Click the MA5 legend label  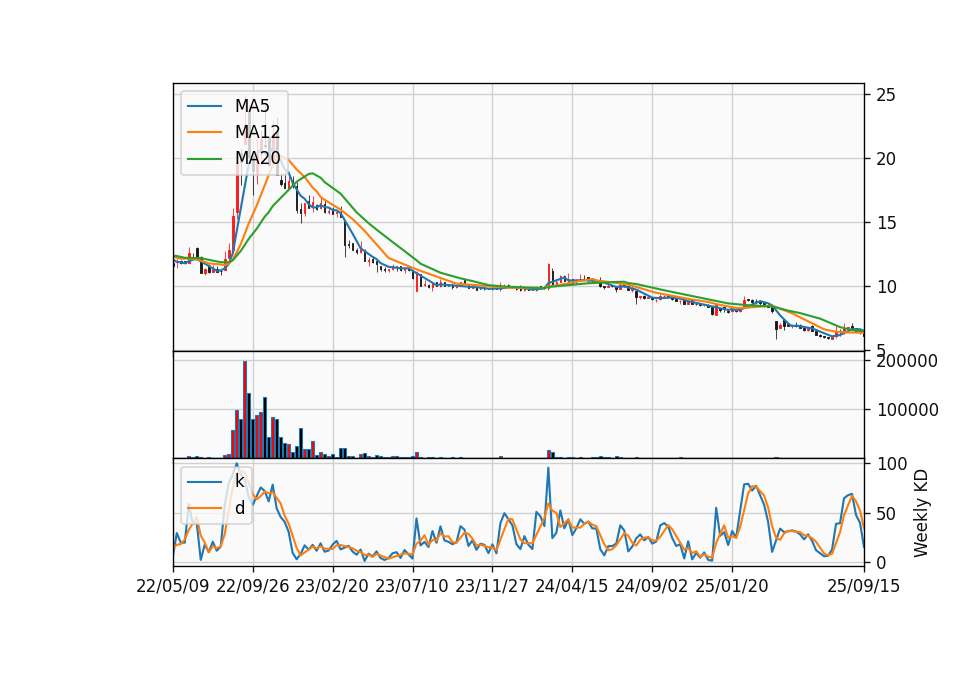(x=252, y=106)
